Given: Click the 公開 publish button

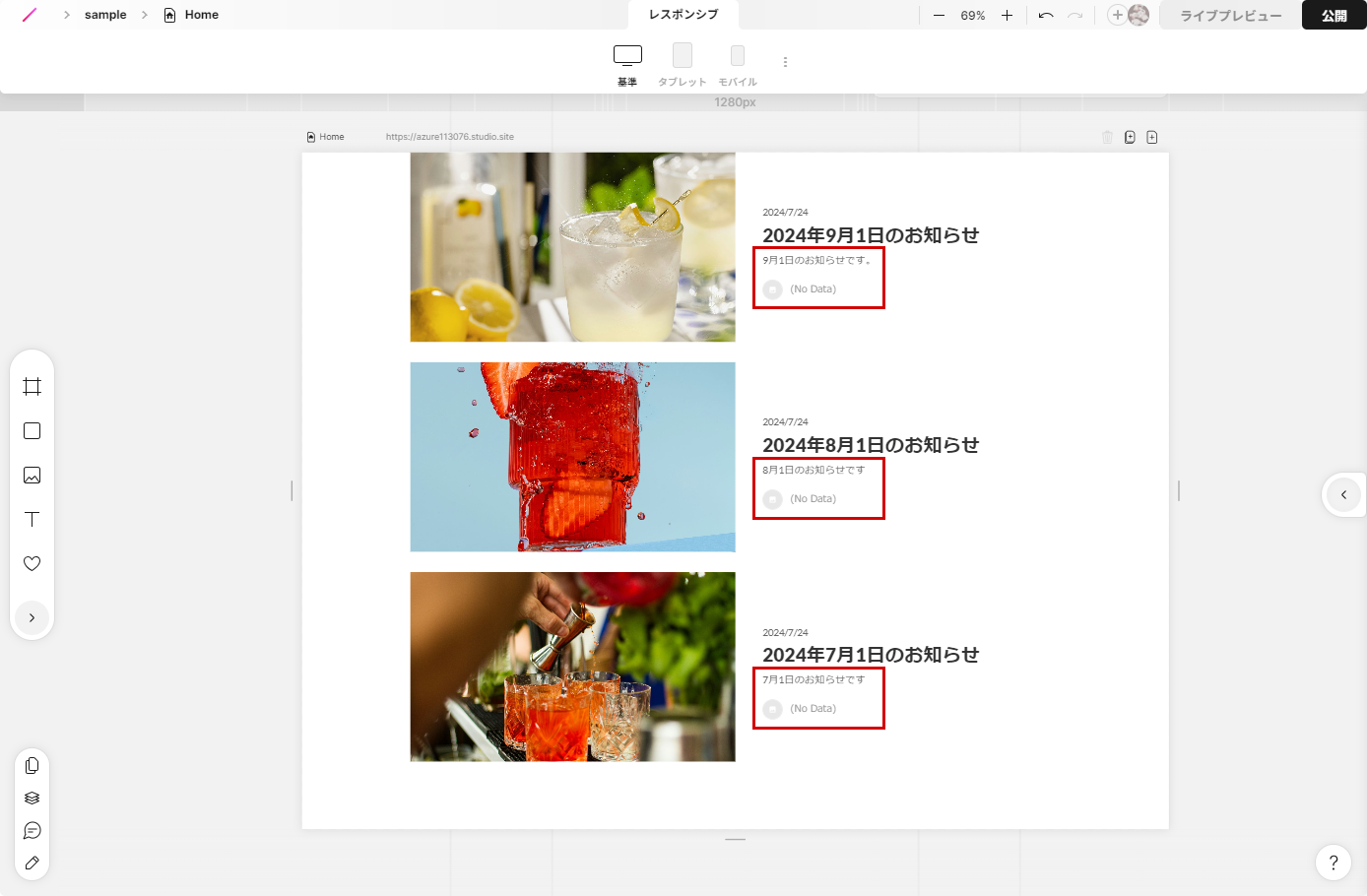Looking at the screenshot, I should point(1334,15).
